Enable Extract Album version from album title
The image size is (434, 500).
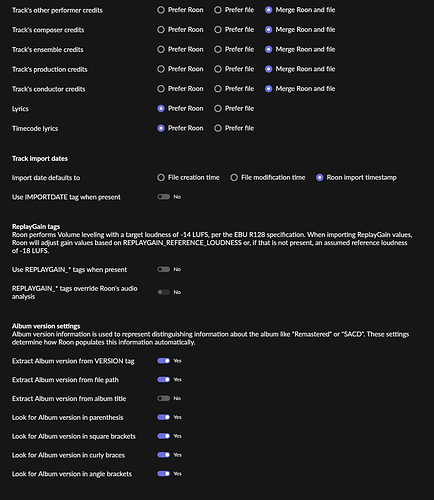[x=164, y=398]
